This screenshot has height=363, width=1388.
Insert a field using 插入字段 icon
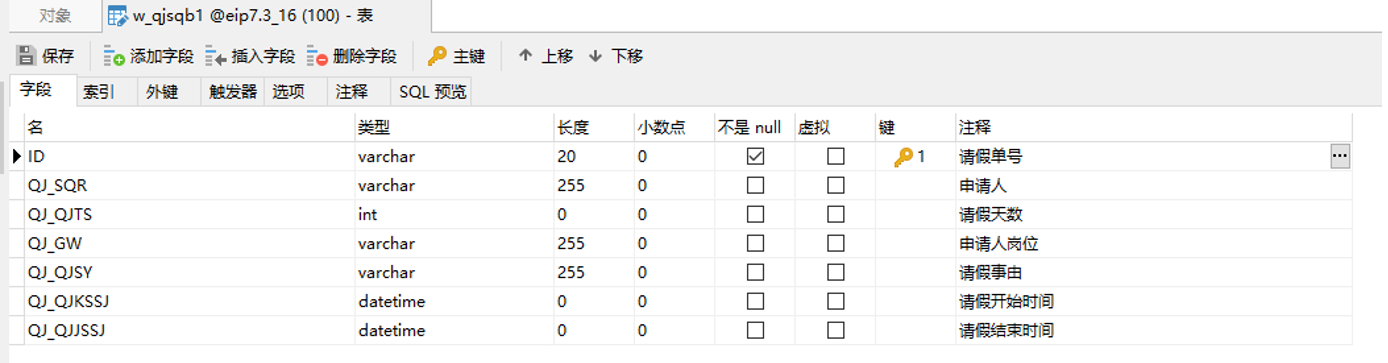point(216,56)
